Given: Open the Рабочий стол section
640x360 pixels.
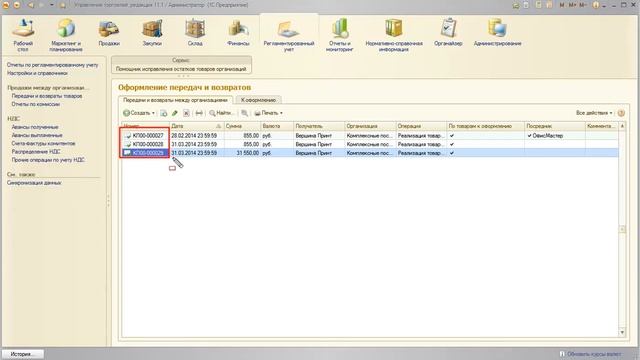Looking at the screenshot, I should (23, 36).
